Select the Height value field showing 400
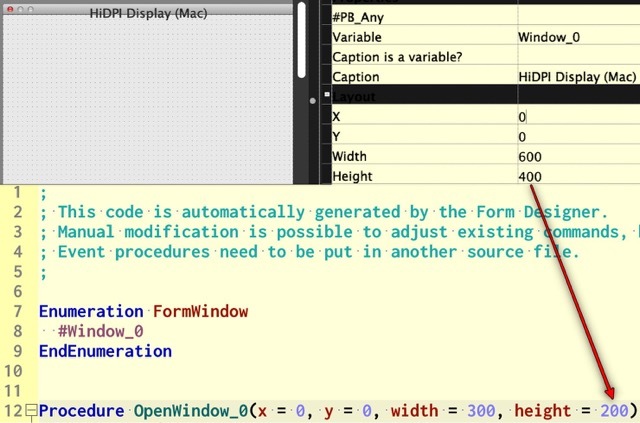This screenshot has width=640, height=423. 577,176
